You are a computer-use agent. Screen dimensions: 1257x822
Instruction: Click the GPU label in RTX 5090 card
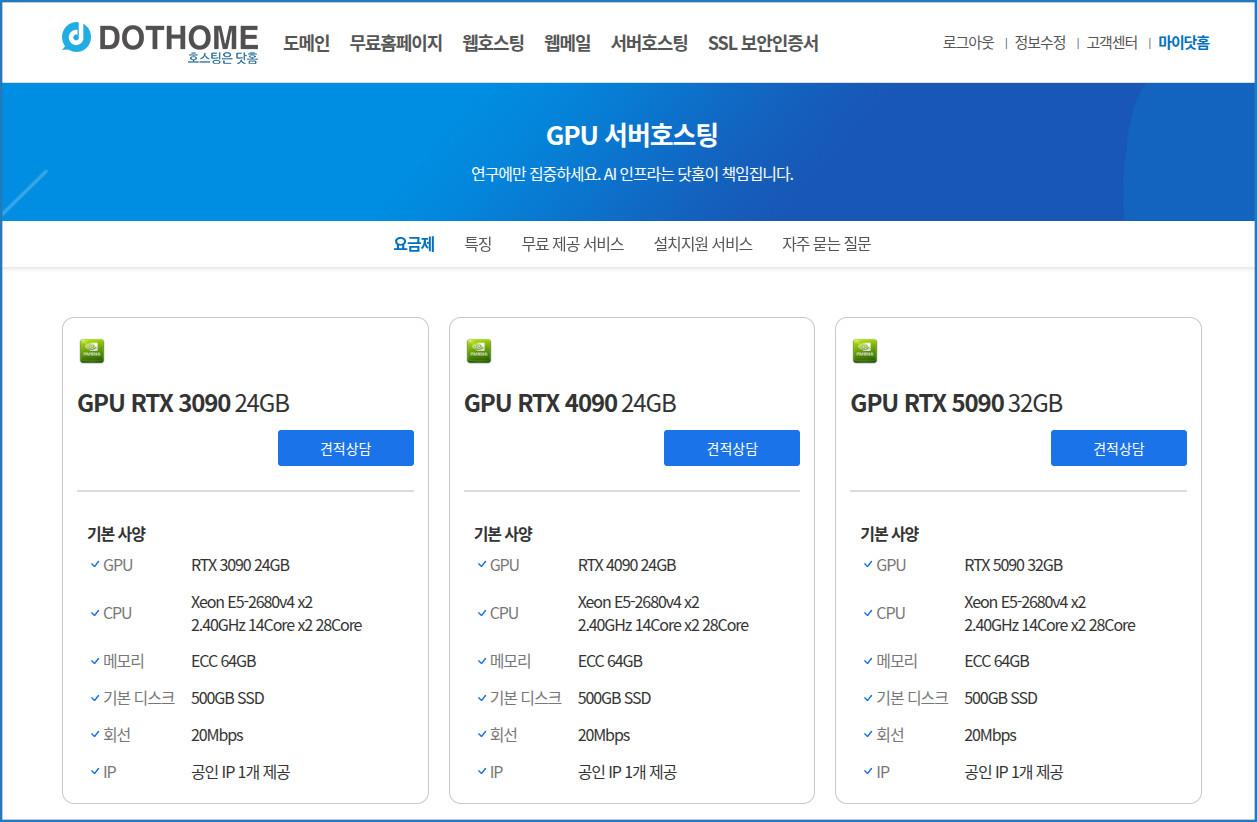891,565
